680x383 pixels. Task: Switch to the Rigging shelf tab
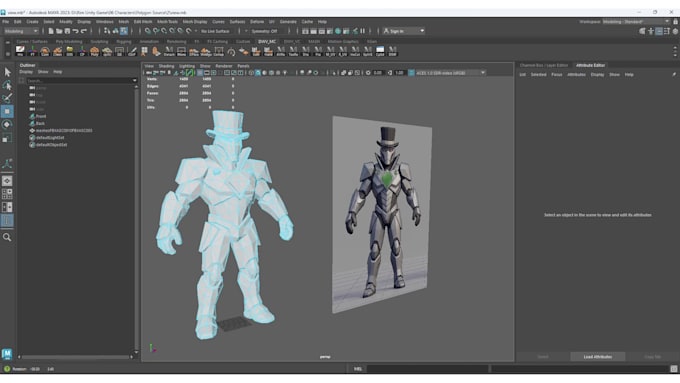[124, 42]
